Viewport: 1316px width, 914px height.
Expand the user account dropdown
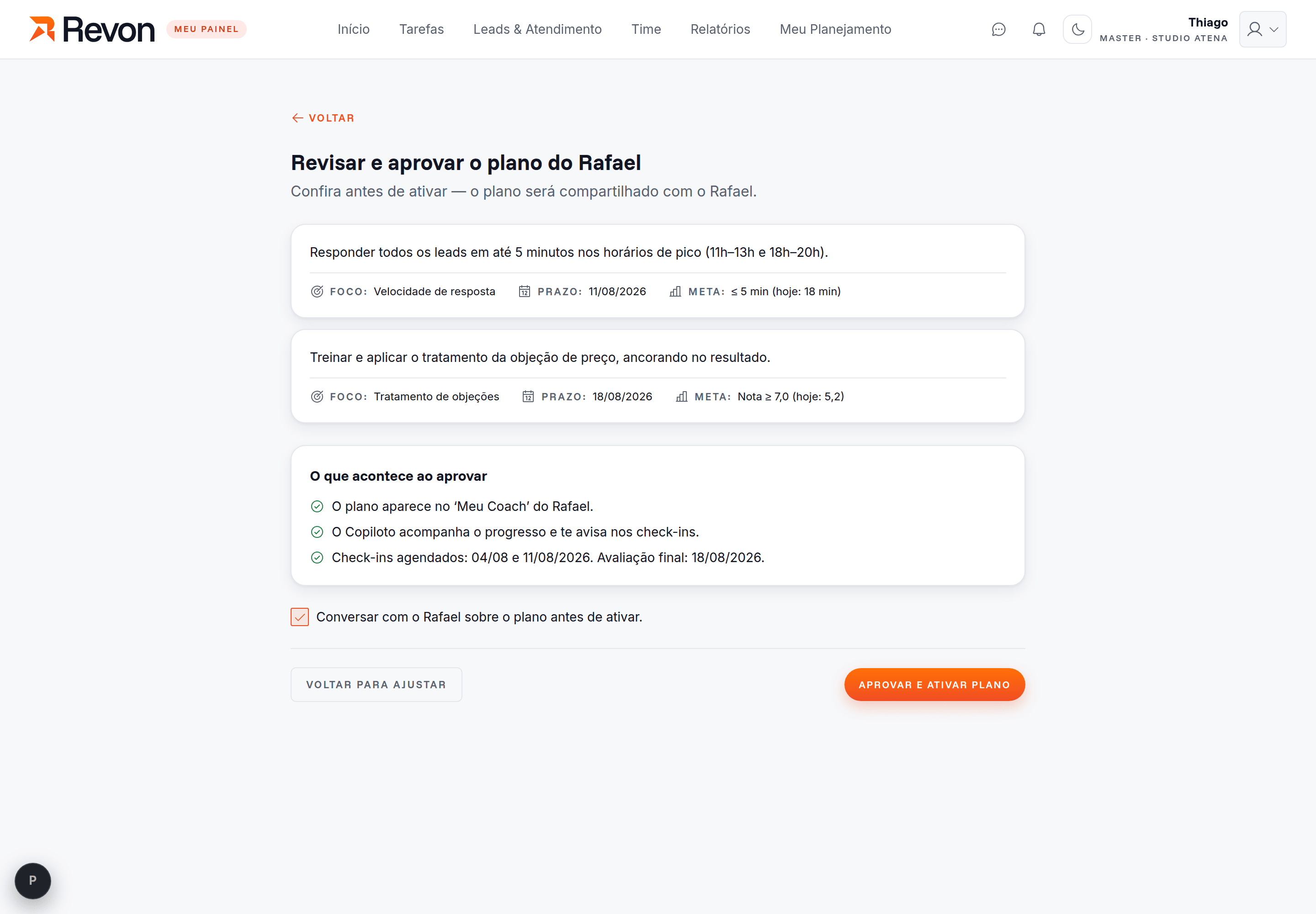[x=1262, y=29]
